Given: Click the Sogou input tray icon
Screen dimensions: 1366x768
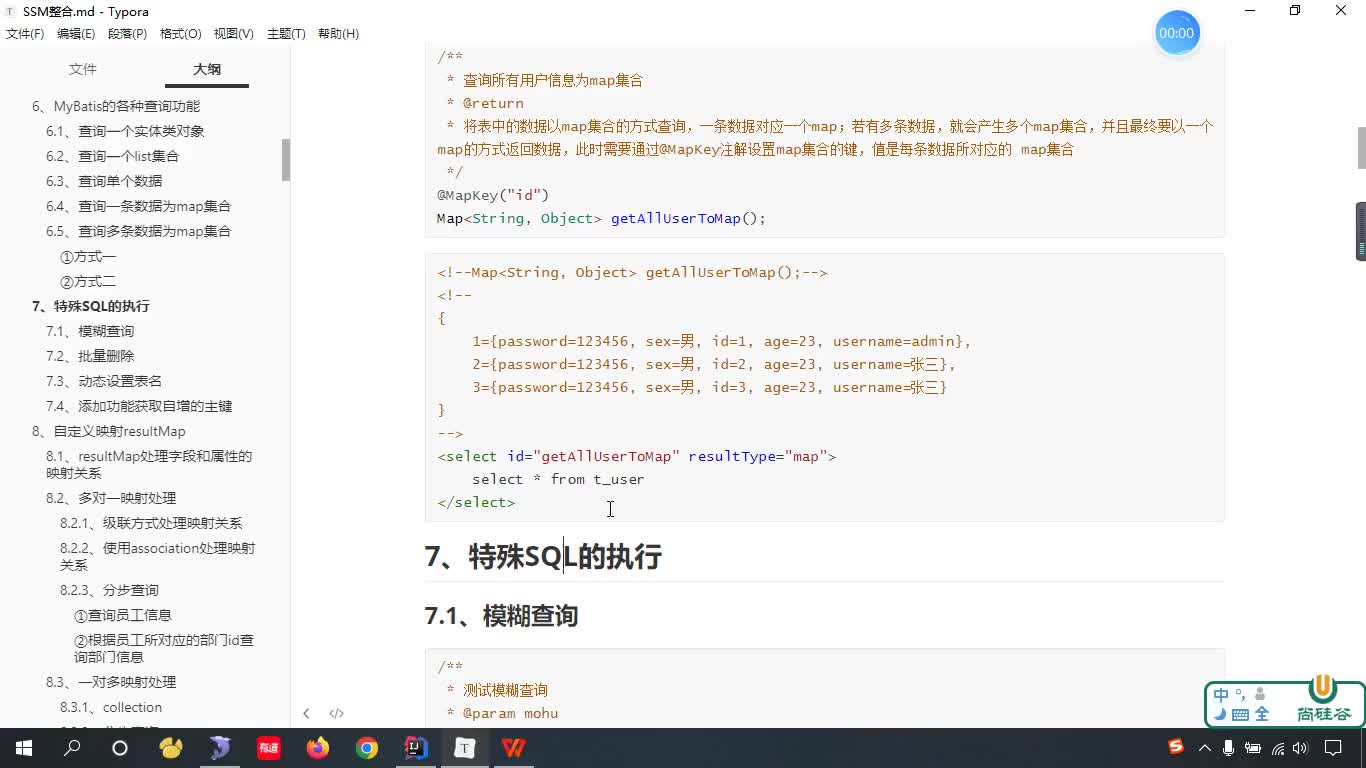Looking at the screenshot, I should pos(1177,747).
